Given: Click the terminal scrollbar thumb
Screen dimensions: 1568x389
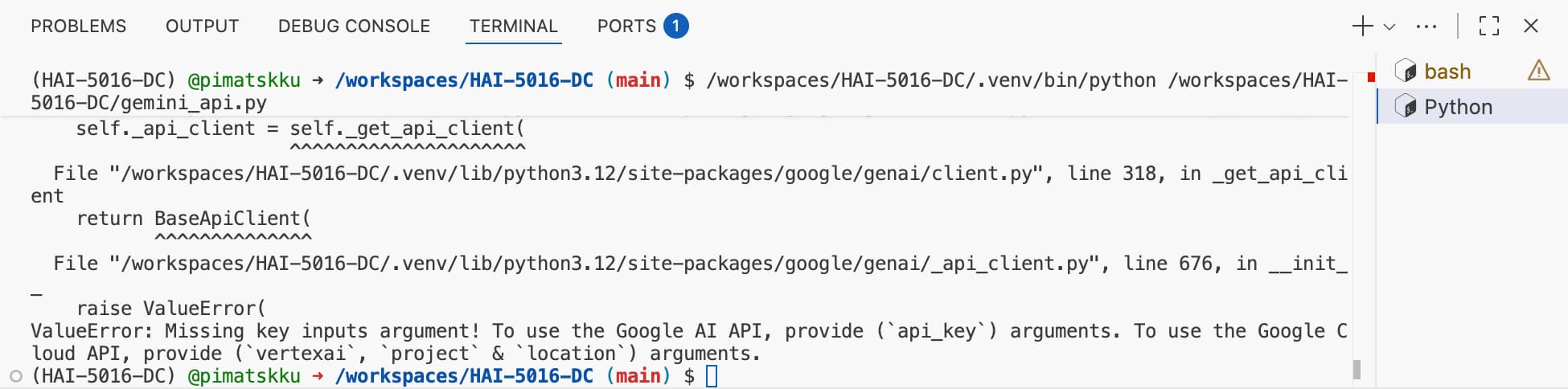Looking at the screenshot, I should point(1357,369).
